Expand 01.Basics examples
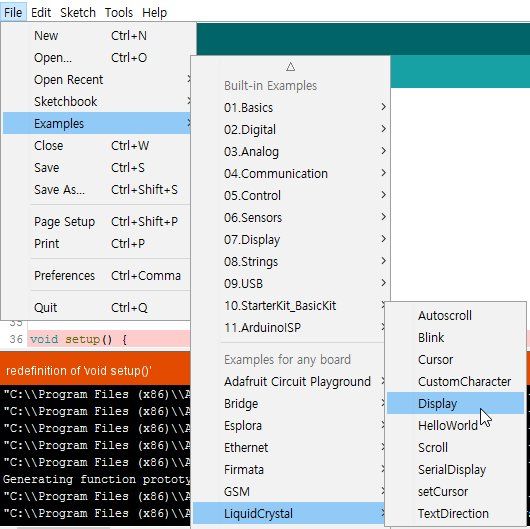Image resolution: width=530 pixels, height=529 pixels. [291, 107]
